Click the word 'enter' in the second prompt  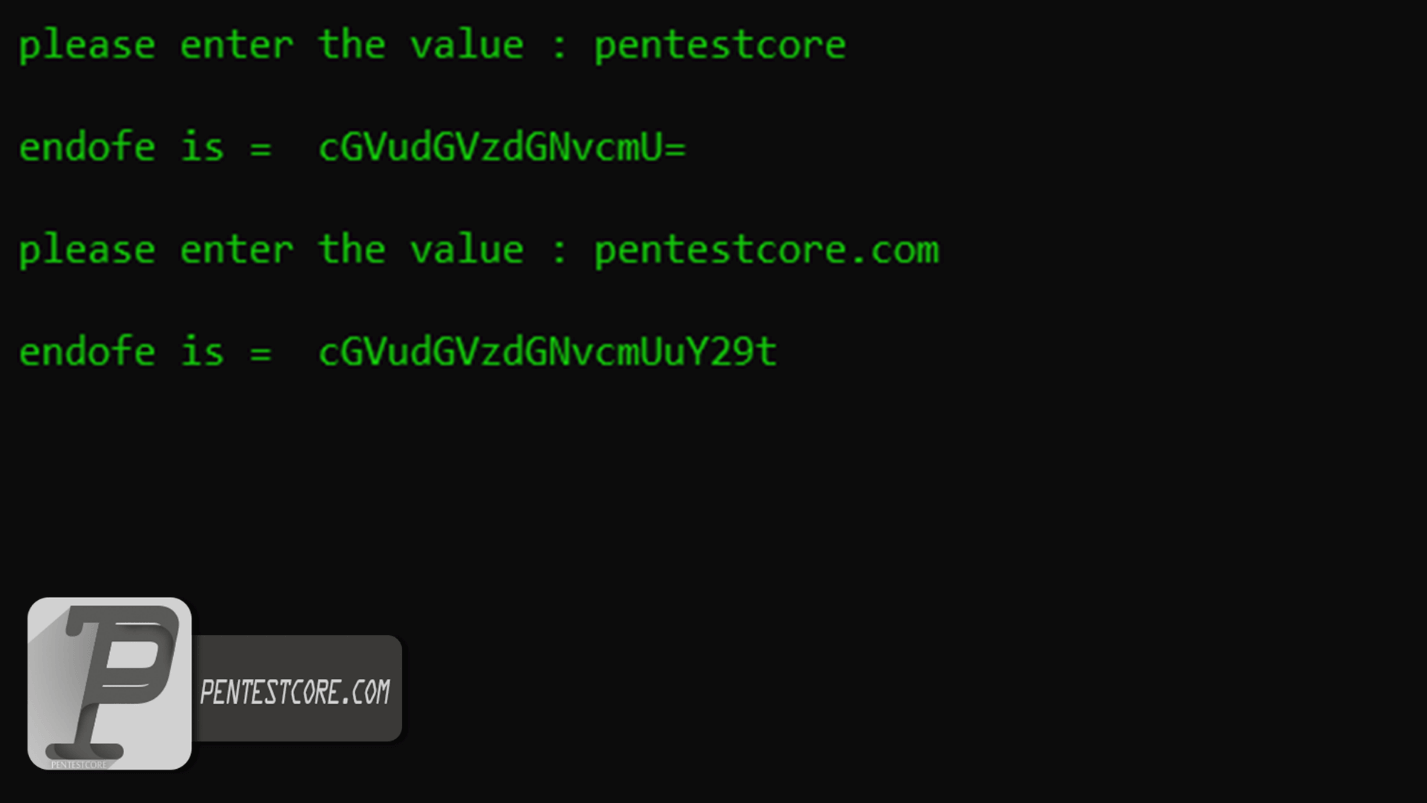237,250
